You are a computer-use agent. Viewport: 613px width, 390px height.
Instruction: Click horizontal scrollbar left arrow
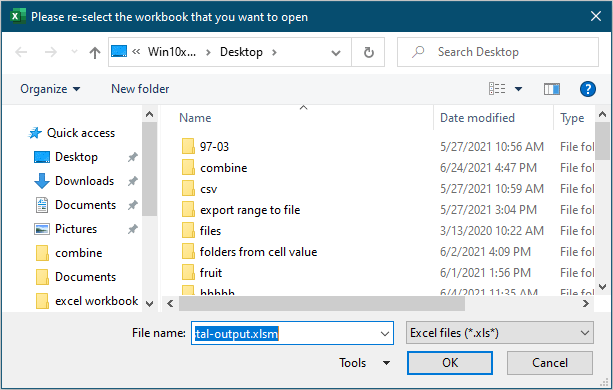170,304
